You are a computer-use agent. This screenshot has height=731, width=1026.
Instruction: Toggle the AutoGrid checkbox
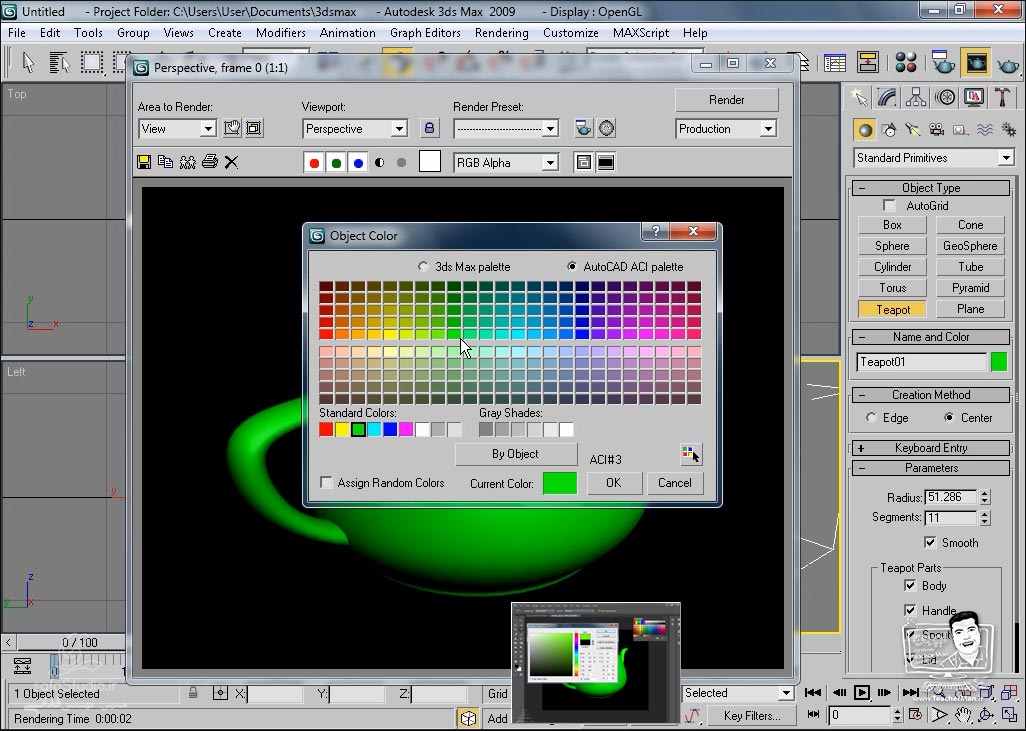click(x=889, y=205)
